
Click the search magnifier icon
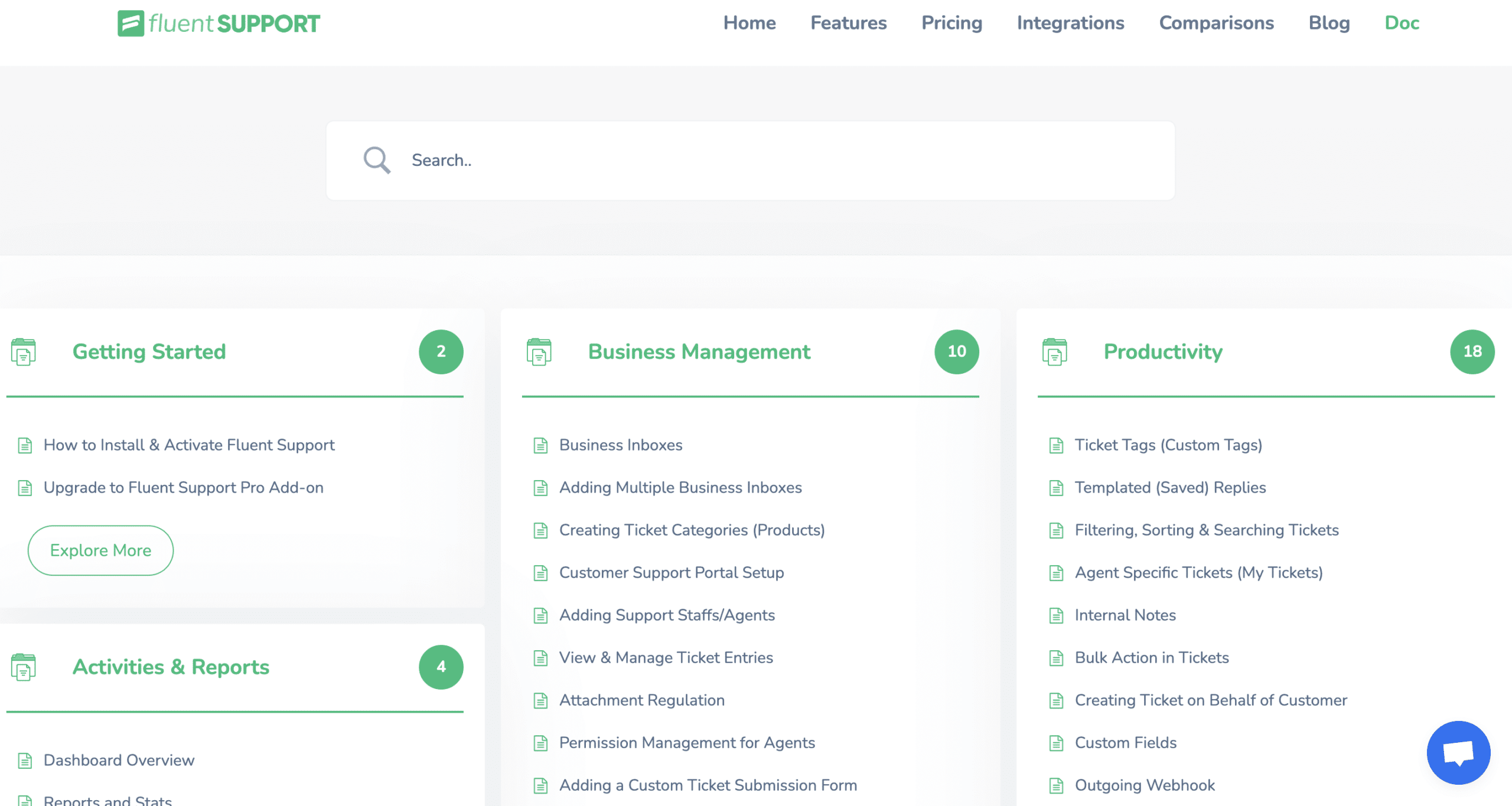(x=376, y=159)
